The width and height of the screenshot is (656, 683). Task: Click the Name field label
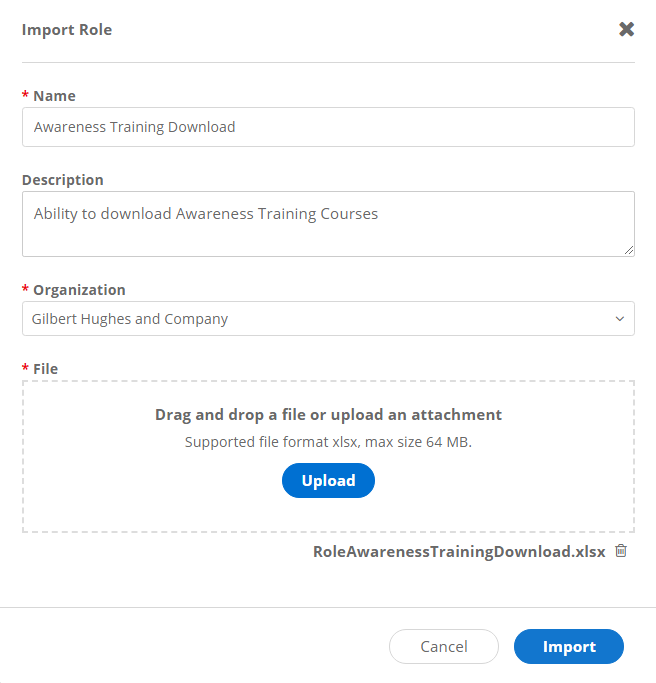[x=54, y=96]
